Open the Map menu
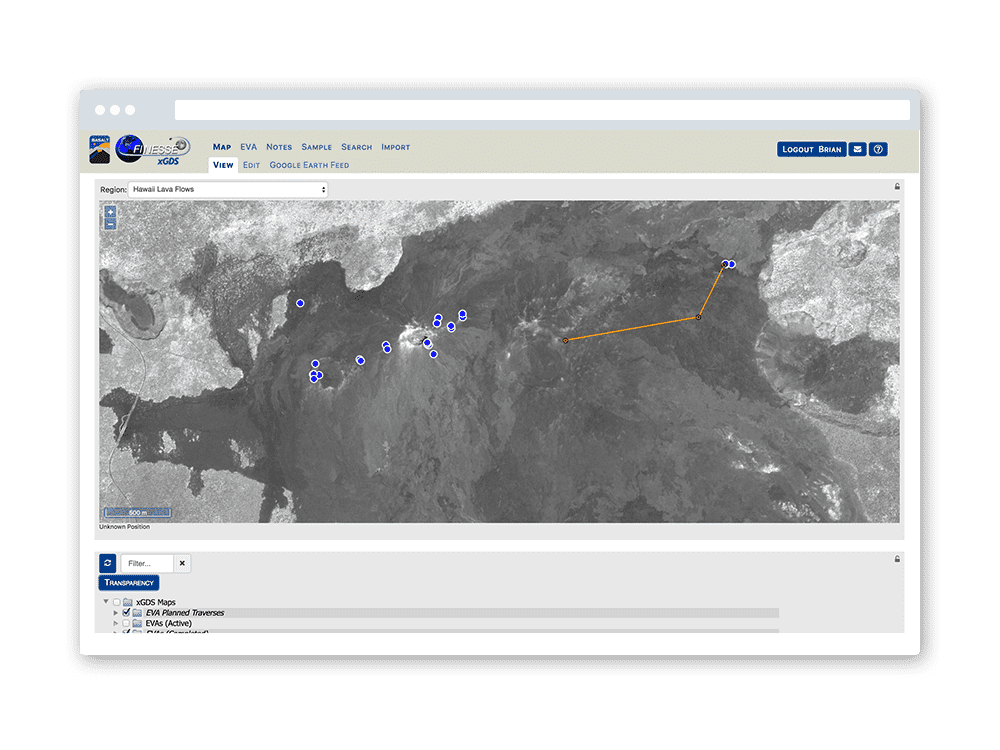Viewport: 1000px width, 750px height. (x=222, y=147)
